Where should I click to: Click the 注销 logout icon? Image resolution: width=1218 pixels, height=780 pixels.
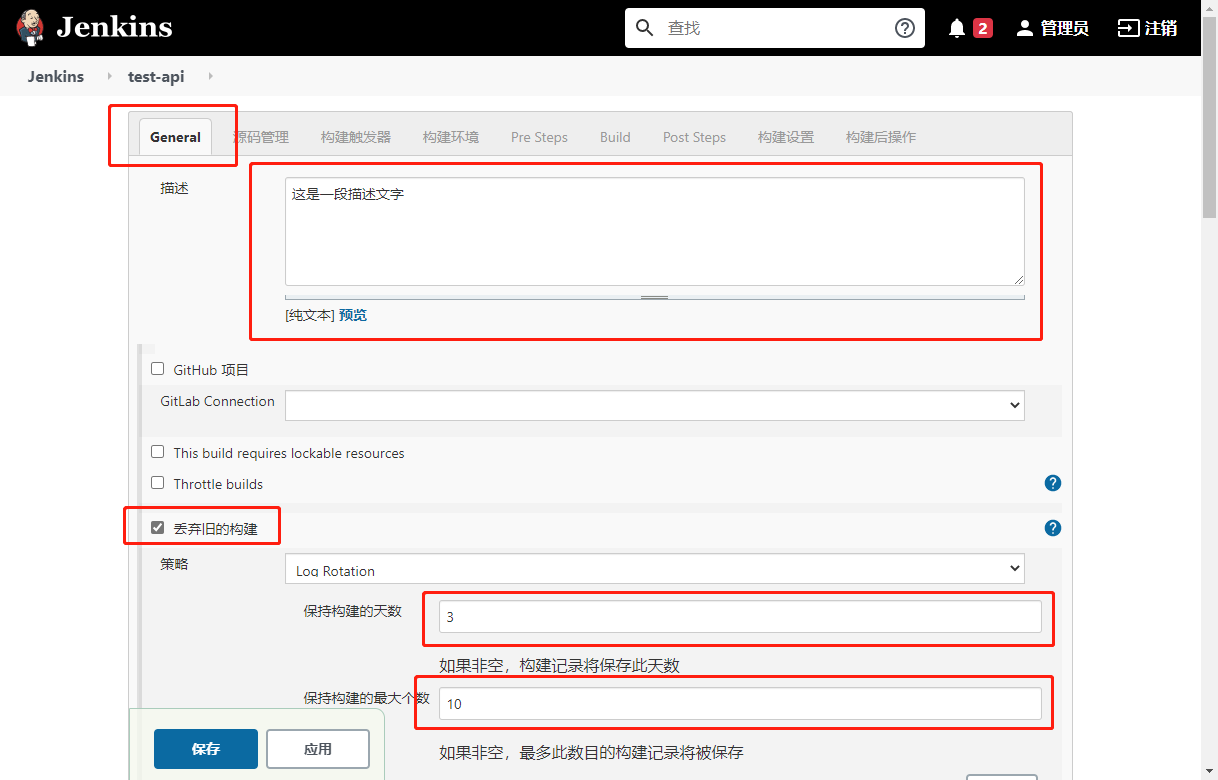[x=1128, y=28]
